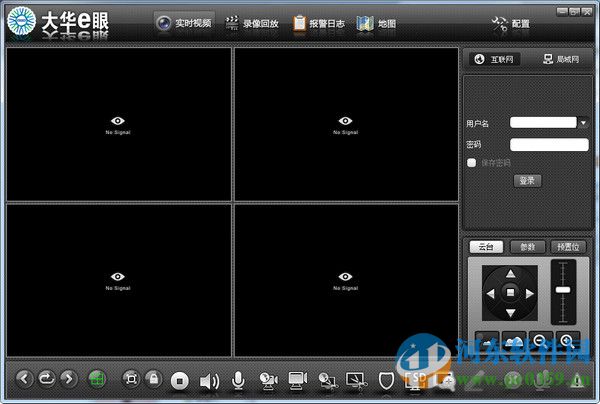Minimize the 大华e眼 window
This screenshot has height=404, width=600.
point(562,12)
